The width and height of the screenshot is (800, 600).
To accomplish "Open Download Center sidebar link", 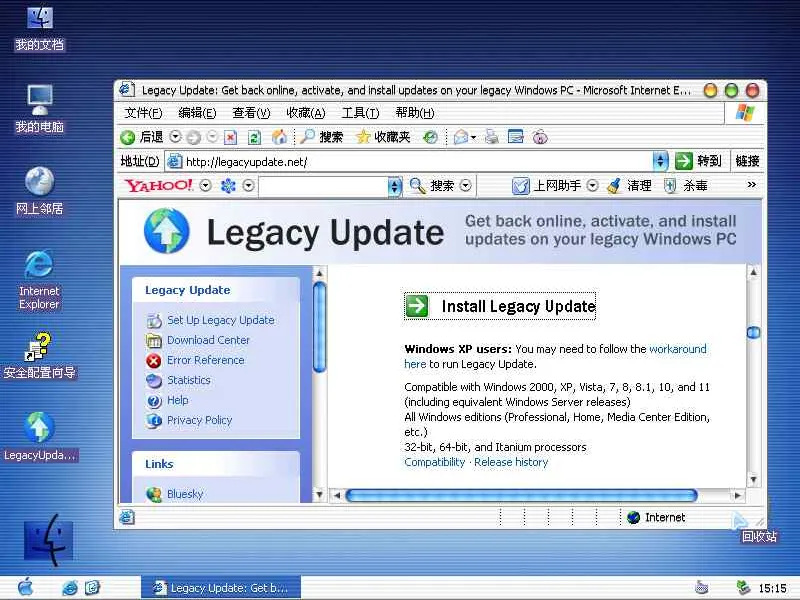I will click(x=208, y=340).
